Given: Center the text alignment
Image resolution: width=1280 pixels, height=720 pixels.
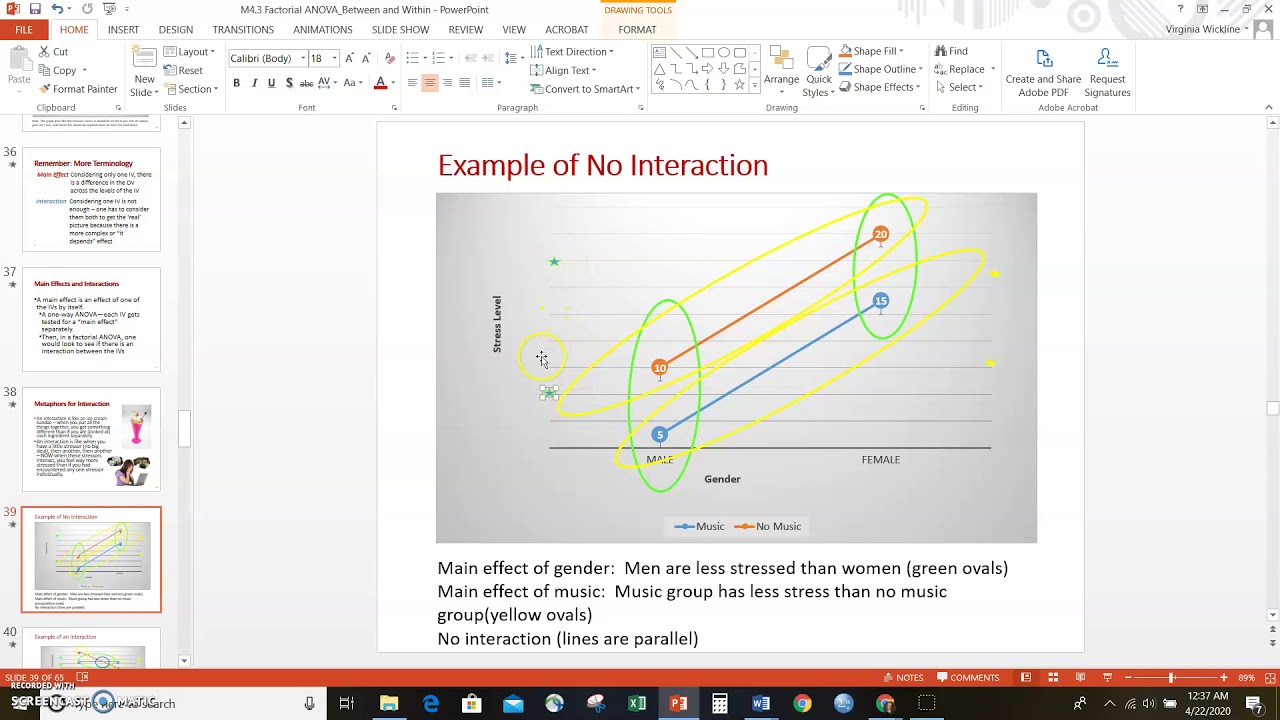Looking at the screenshot, I should point(430,83).
